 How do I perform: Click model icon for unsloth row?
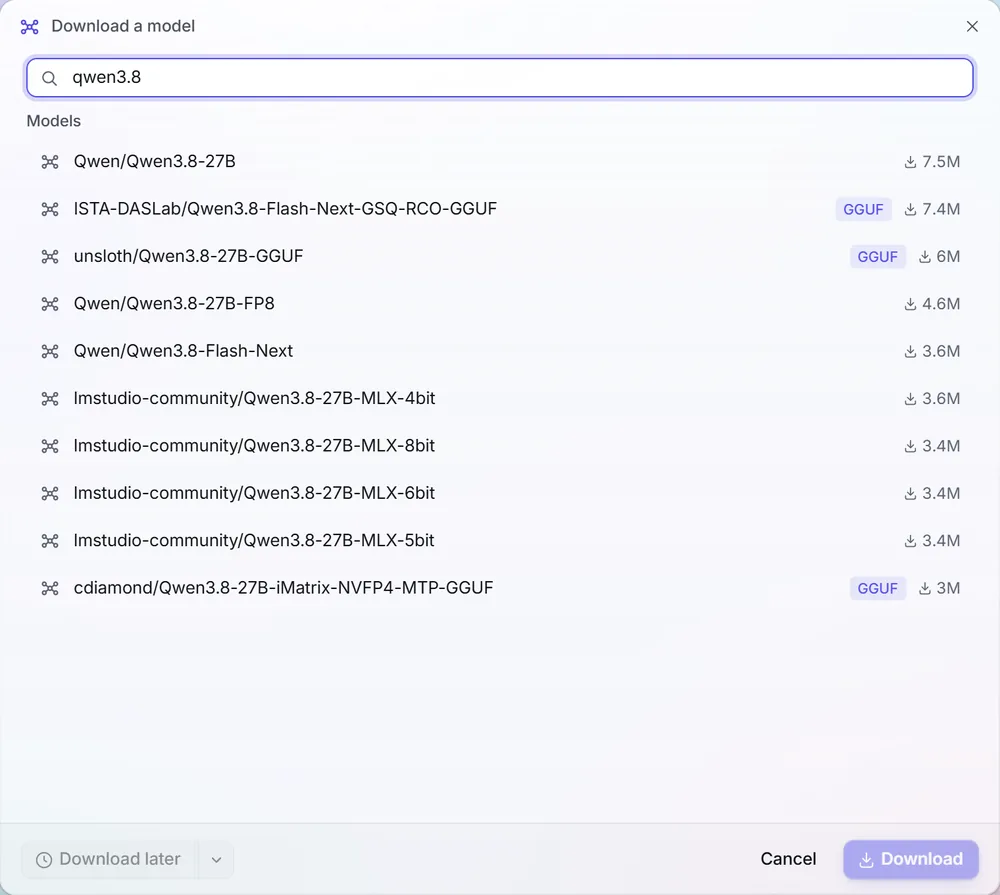50,256
